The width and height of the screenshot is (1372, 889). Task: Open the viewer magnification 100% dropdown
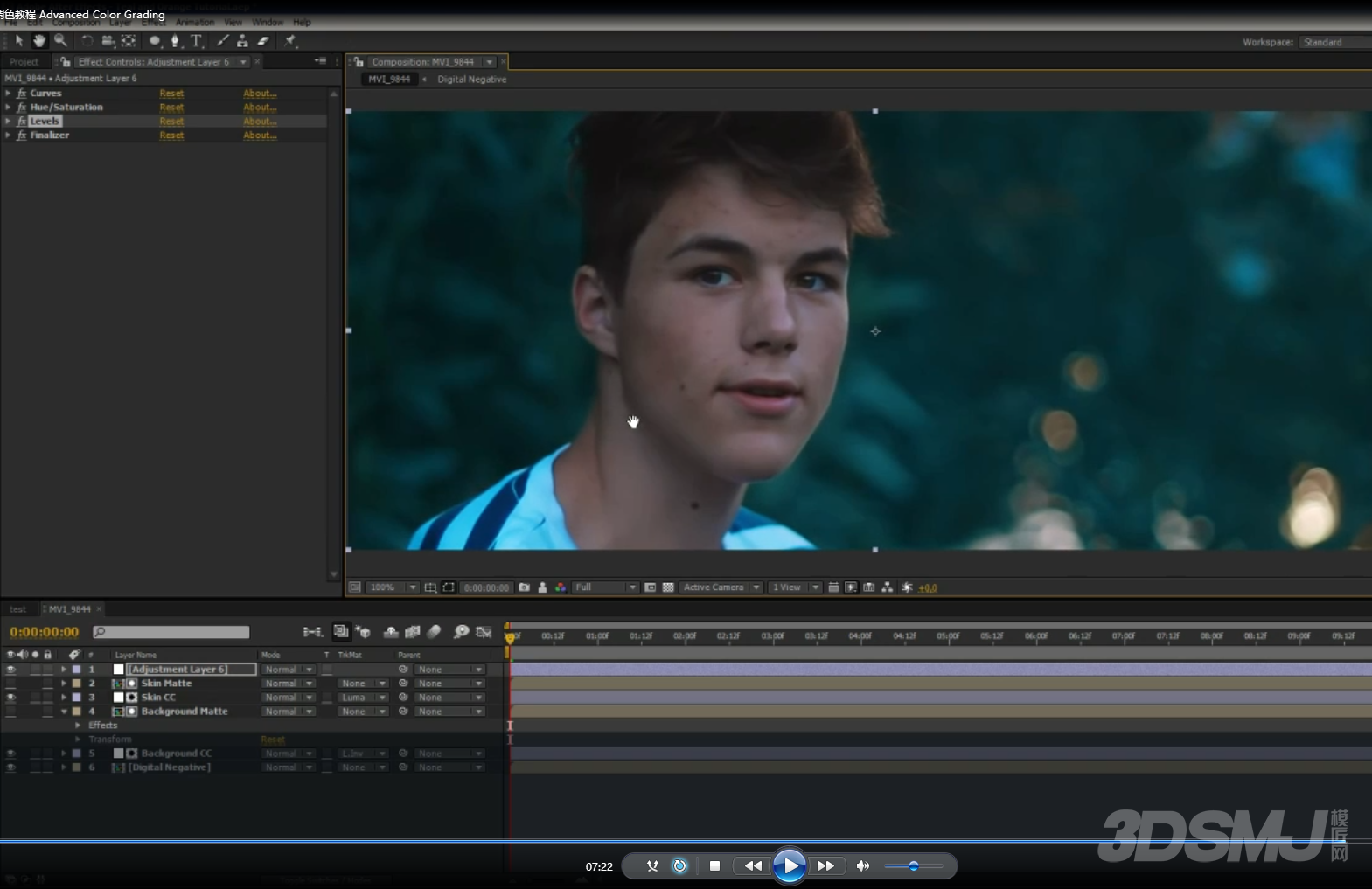[x=392, y=587]
